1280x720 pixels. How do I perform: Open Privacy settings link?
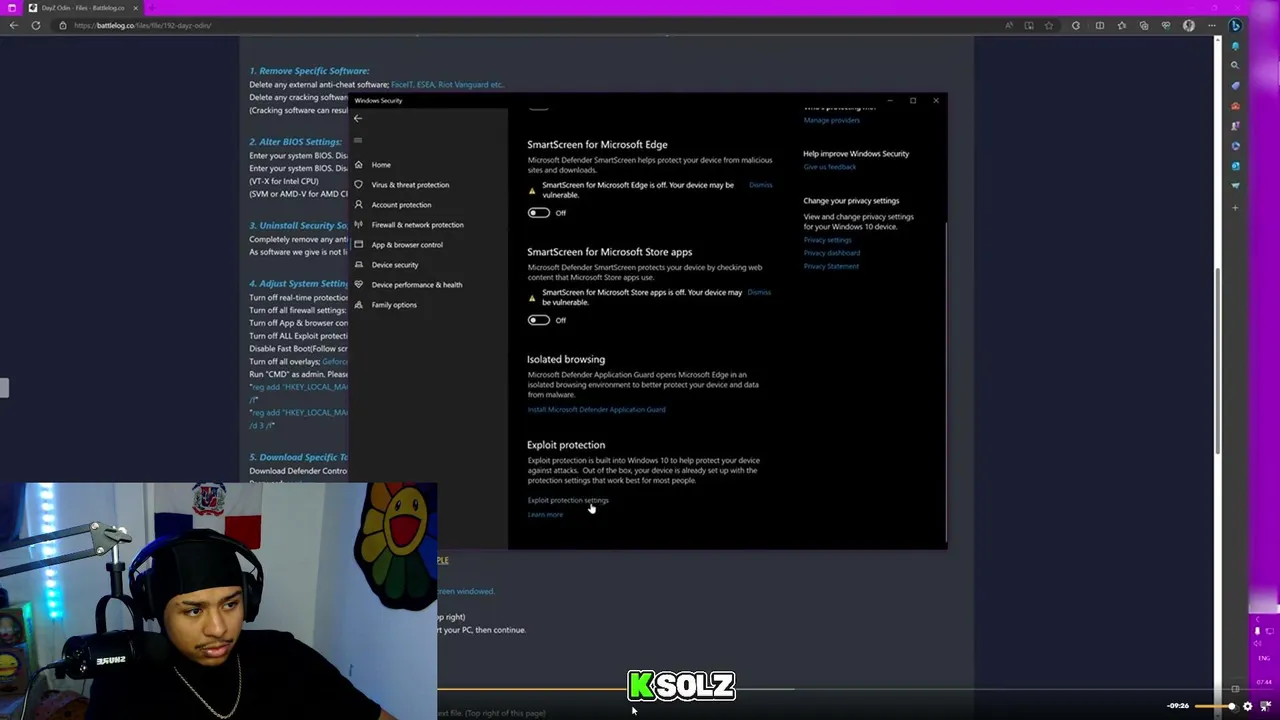(827, 240)
